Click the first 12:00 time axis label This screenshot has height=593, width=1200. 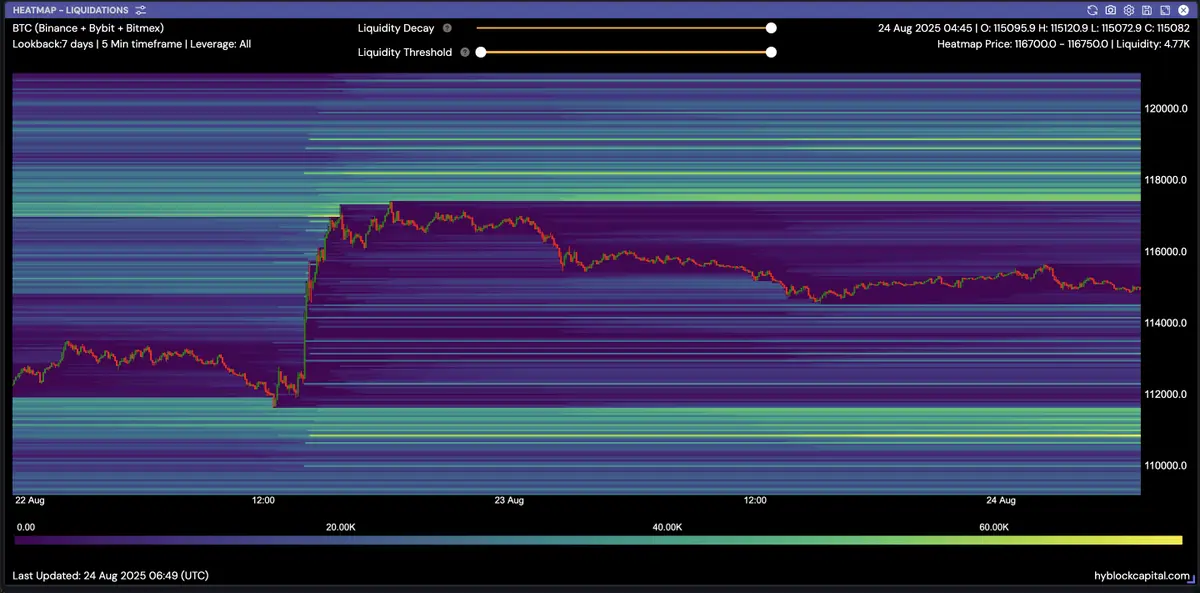point(264,500)
